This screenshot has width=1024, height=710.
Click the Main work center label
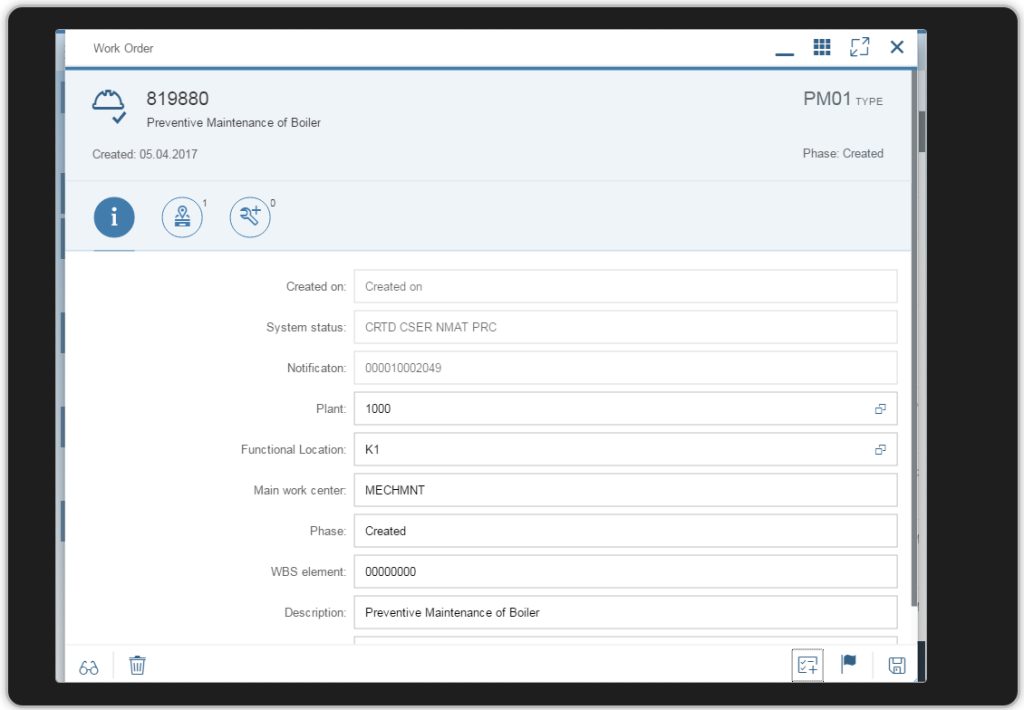(x=300, y=490)
